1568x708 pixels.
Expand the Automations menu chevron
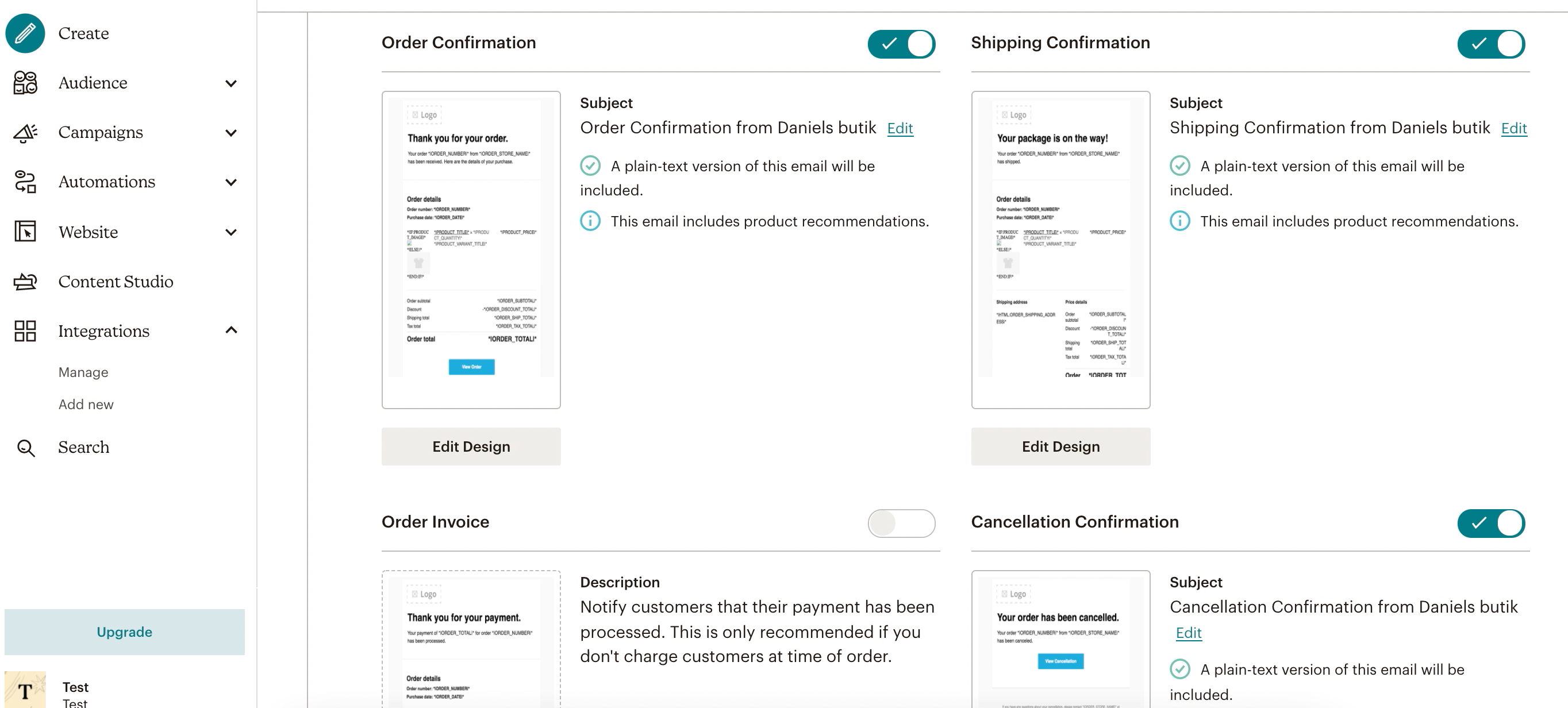click(x=230, y=182)
